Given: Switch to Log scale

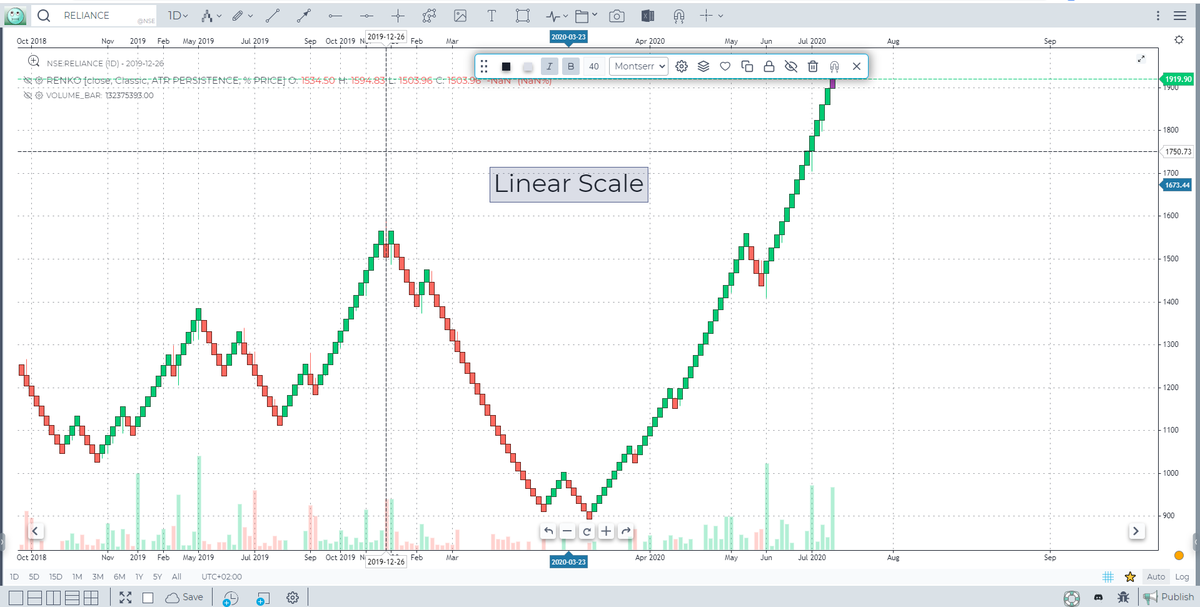Looking at the screenshot, I should (1182, 577).
